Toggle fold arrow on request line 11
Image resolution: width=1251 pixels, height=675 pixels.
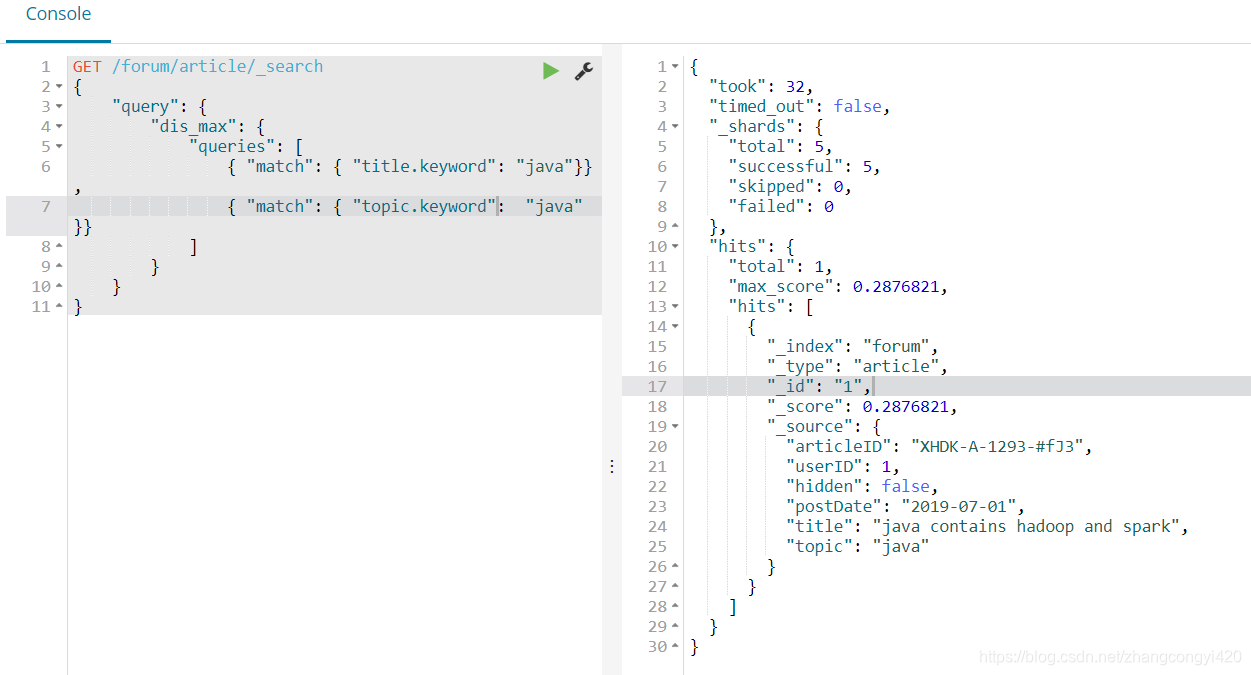60,307
